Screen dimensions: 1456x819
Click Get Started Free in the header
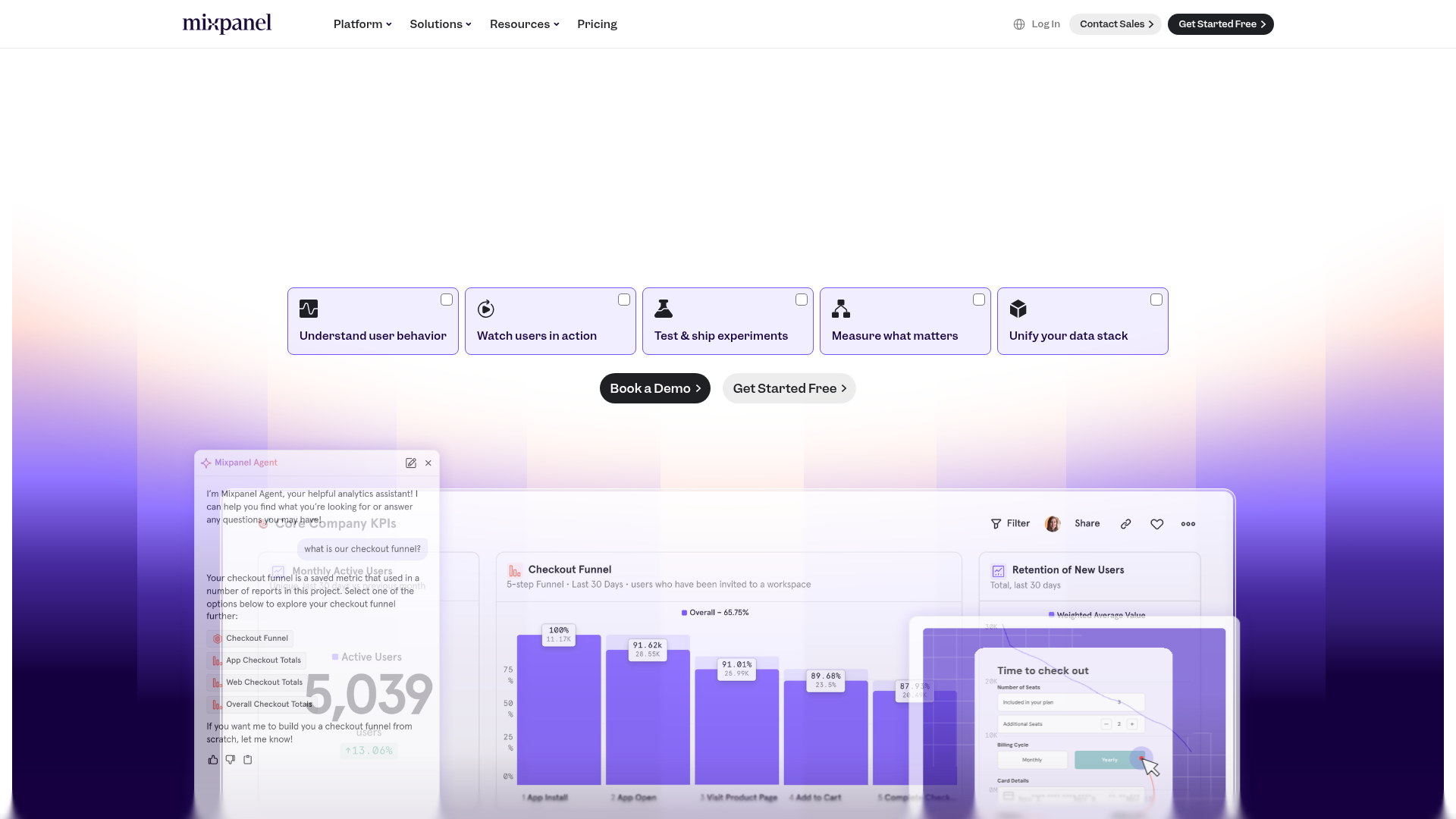[x=1221, y=24]
